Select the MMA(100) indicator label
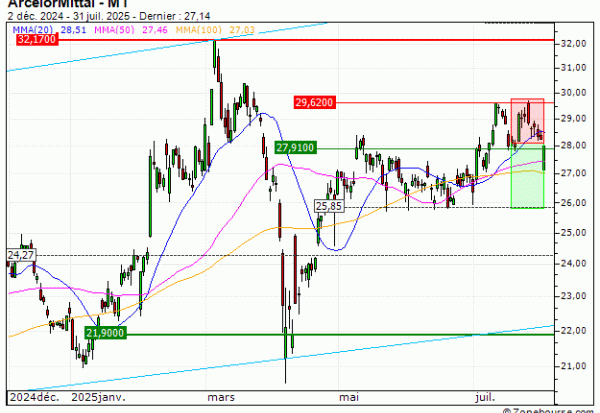The width and height of the screenshot is (600, 413). click(199, 30)
